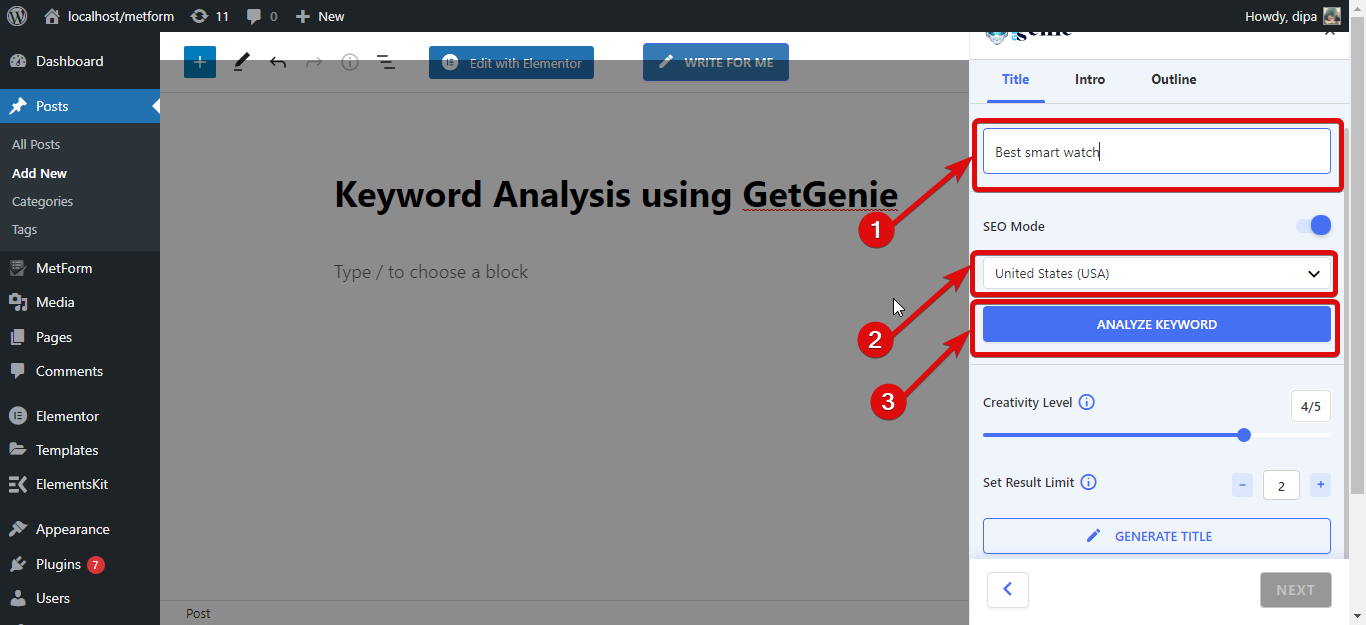The height and width of the screenshot is (625, 1366).
Task: Open the New content menu
Action: 320,16
